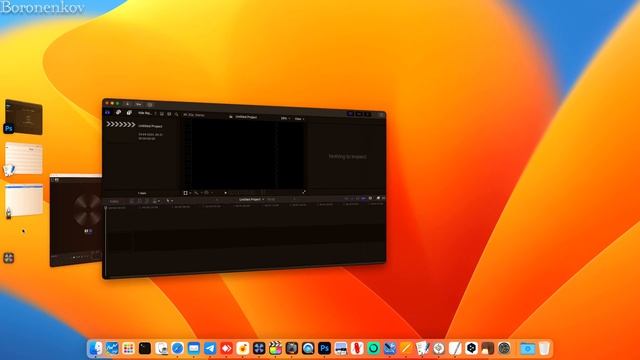Open the yellow pencil notes dock app
The height and width of the screenshot is (360, 640).
click(406, 348)
